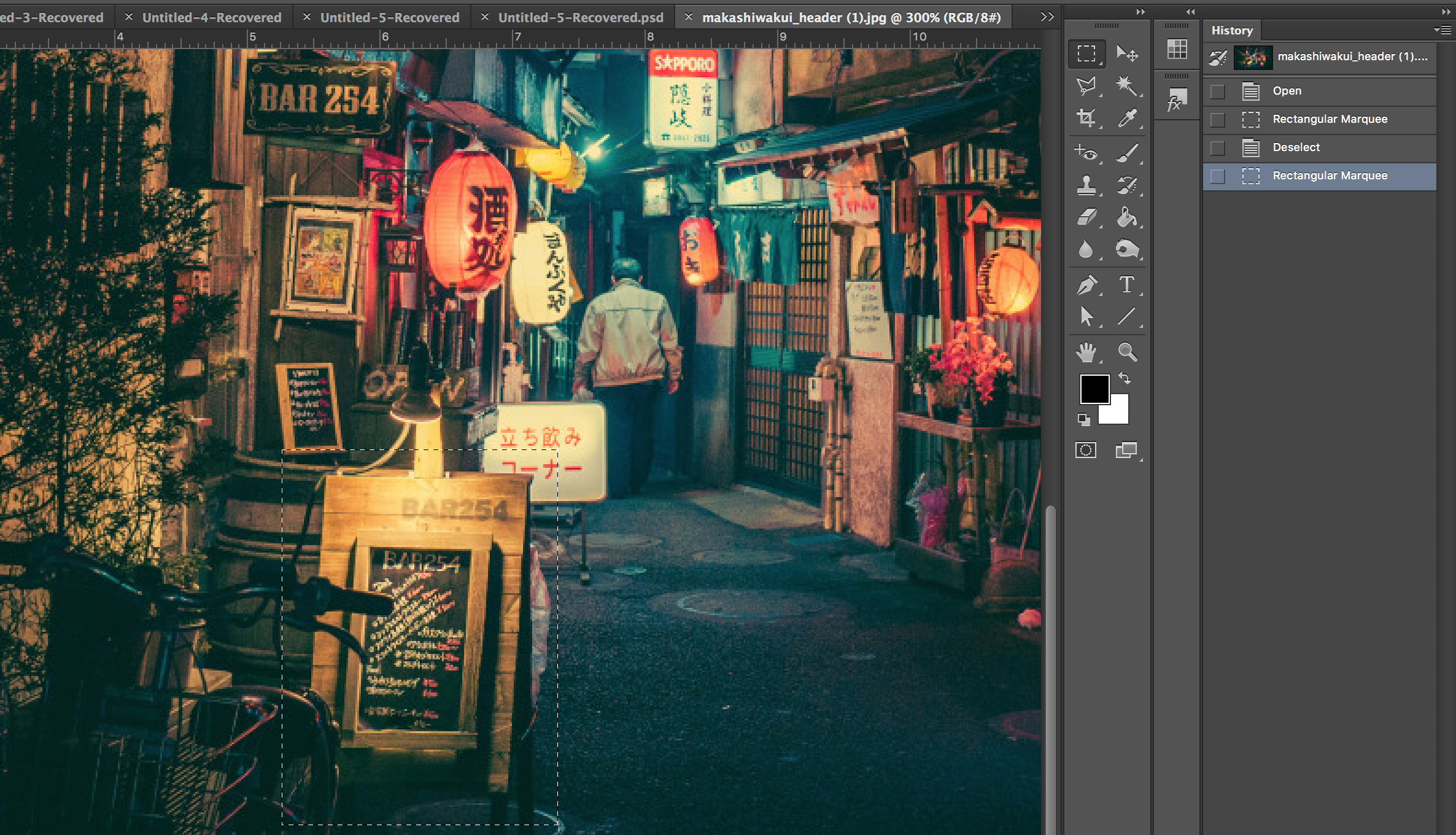Pick the Paint Bucket tool
This screenshot has height=835, width=1456.
(1127, 217)
